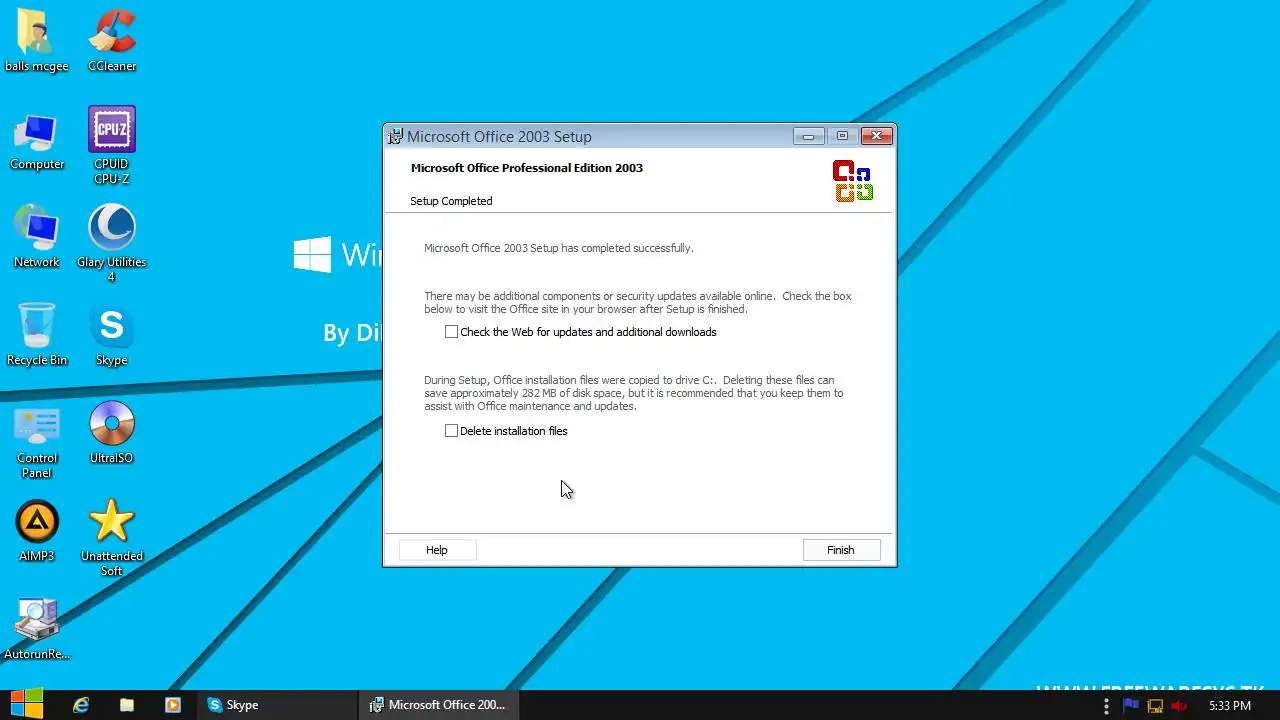Image resolution: width=1280 pixels, height=720 pixels.
Task: Click the Office 2003 logo icon
Action: pyautogui.click(x=853, y=181)
